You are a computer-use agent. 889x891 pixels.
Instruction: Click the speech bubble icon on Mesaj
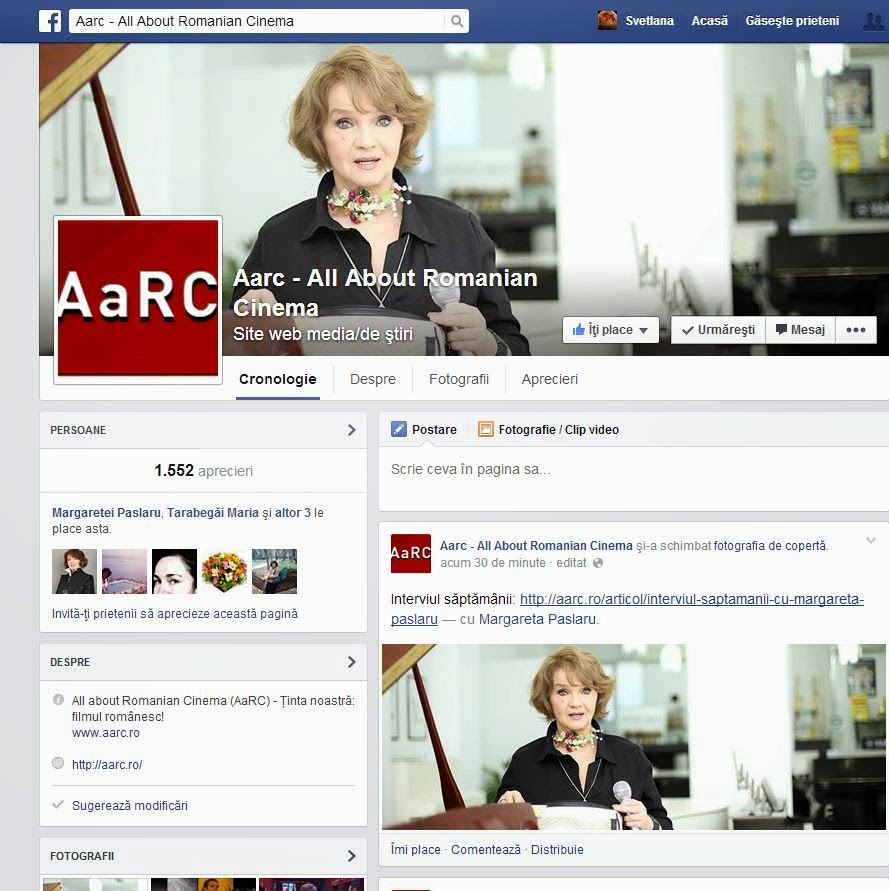click(781, 330)
